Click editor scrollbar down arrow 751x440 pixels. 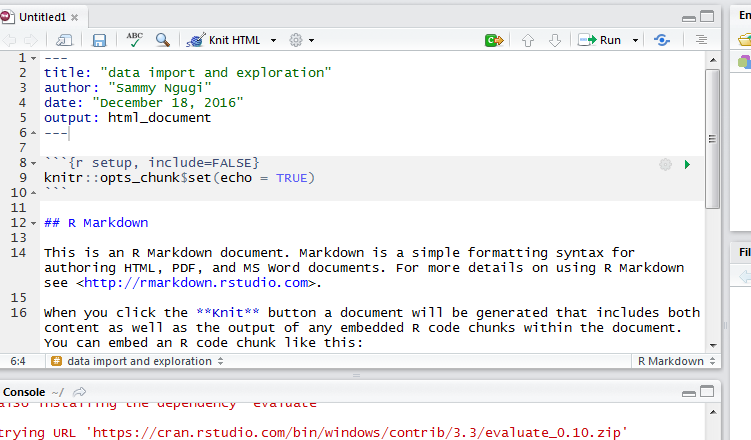(713, 345)
